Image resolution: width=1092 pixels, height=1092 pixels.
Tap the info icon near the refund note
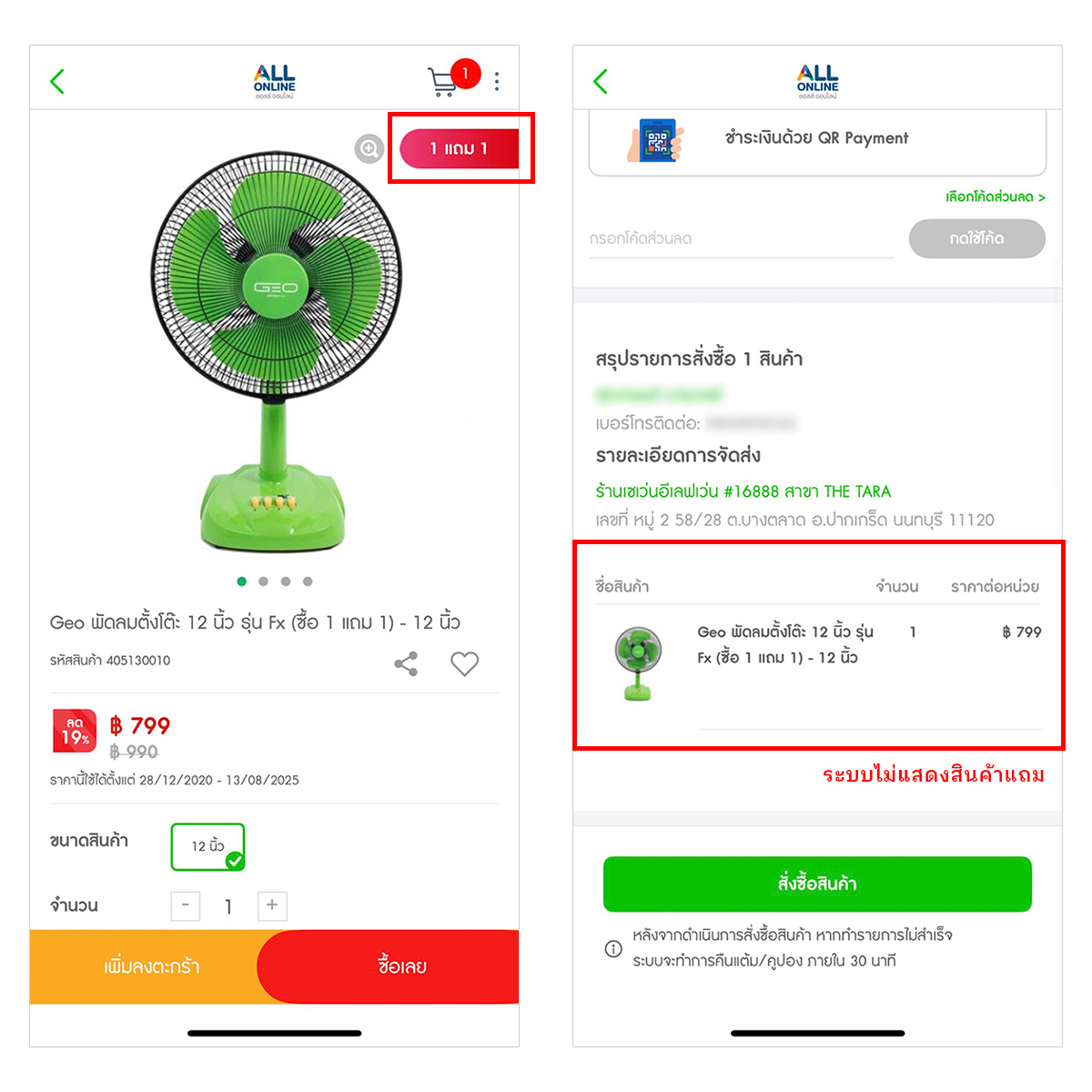point(613,948)
